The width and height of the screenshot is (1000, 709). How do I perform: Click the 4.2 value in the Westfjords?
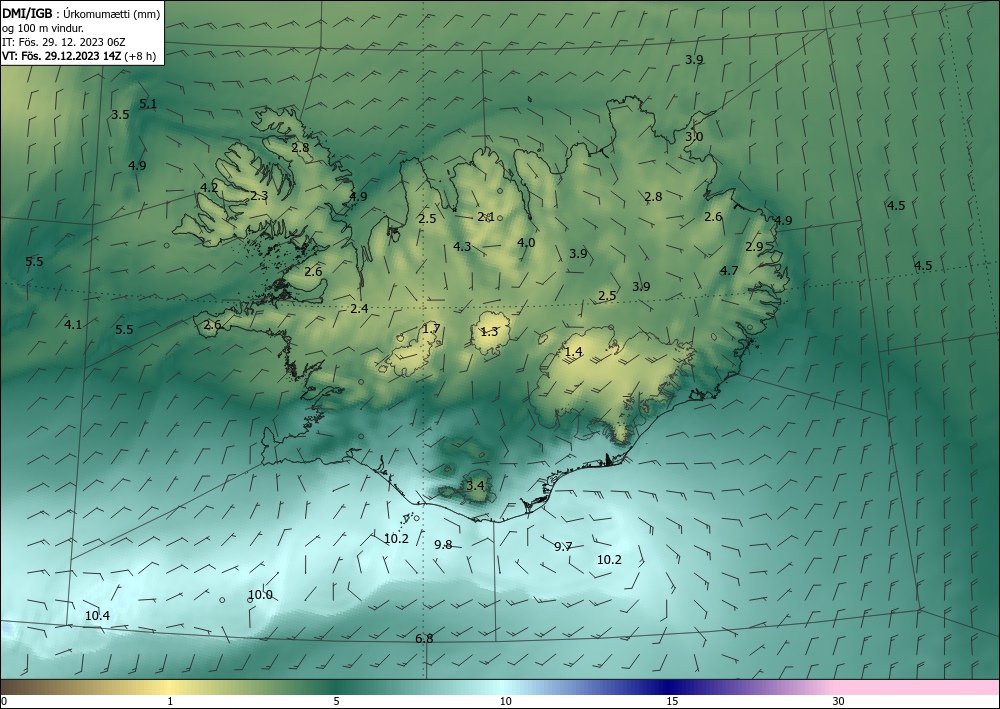click(209, 187)
